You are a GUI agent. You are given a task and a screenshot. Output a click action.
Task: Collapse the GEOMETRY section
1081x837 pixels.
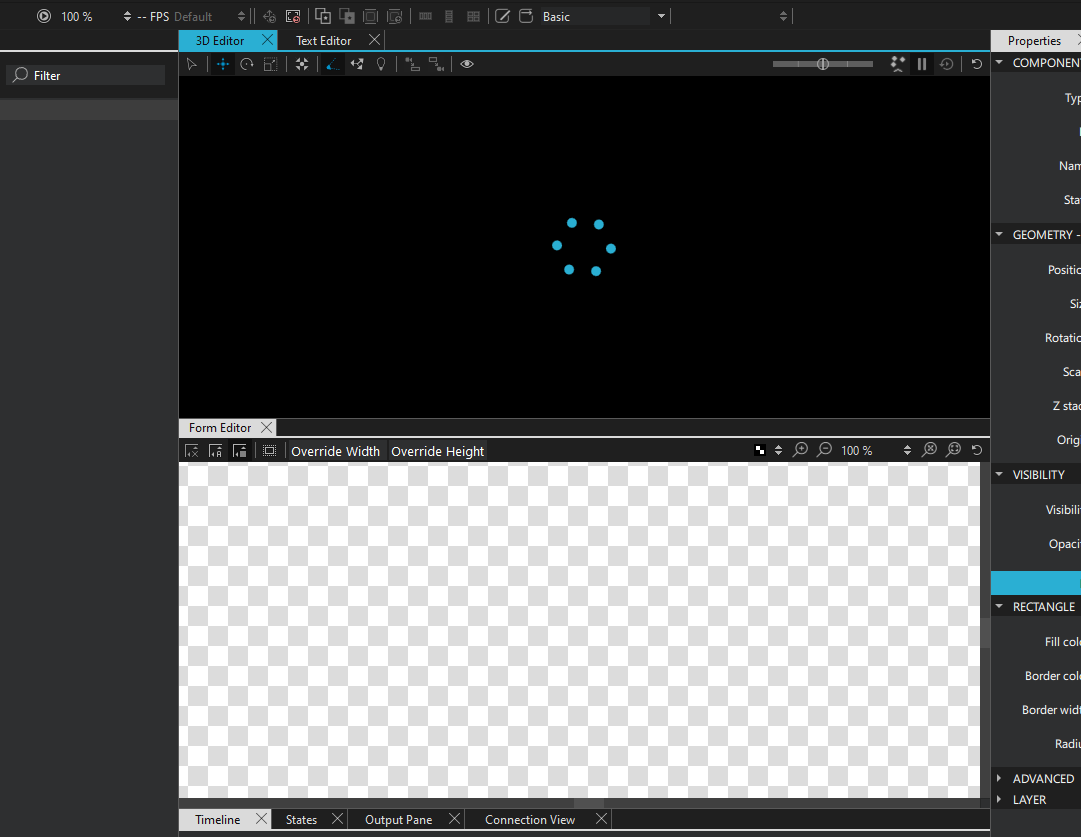click(999, 235)
